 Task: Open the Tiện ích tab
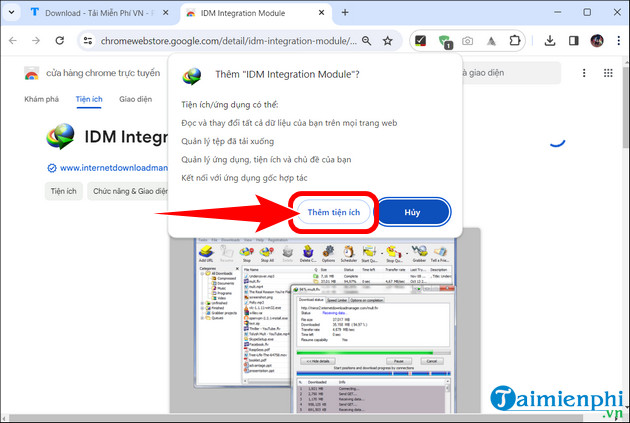click(89, 99)
